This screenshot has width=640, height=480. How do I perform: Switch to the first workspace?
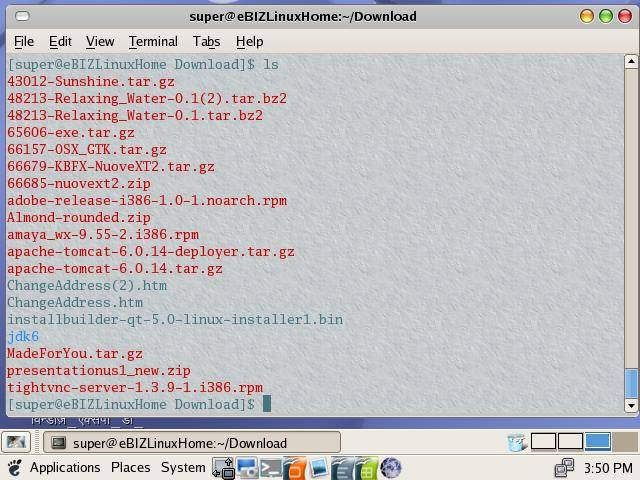click(543, 441)
